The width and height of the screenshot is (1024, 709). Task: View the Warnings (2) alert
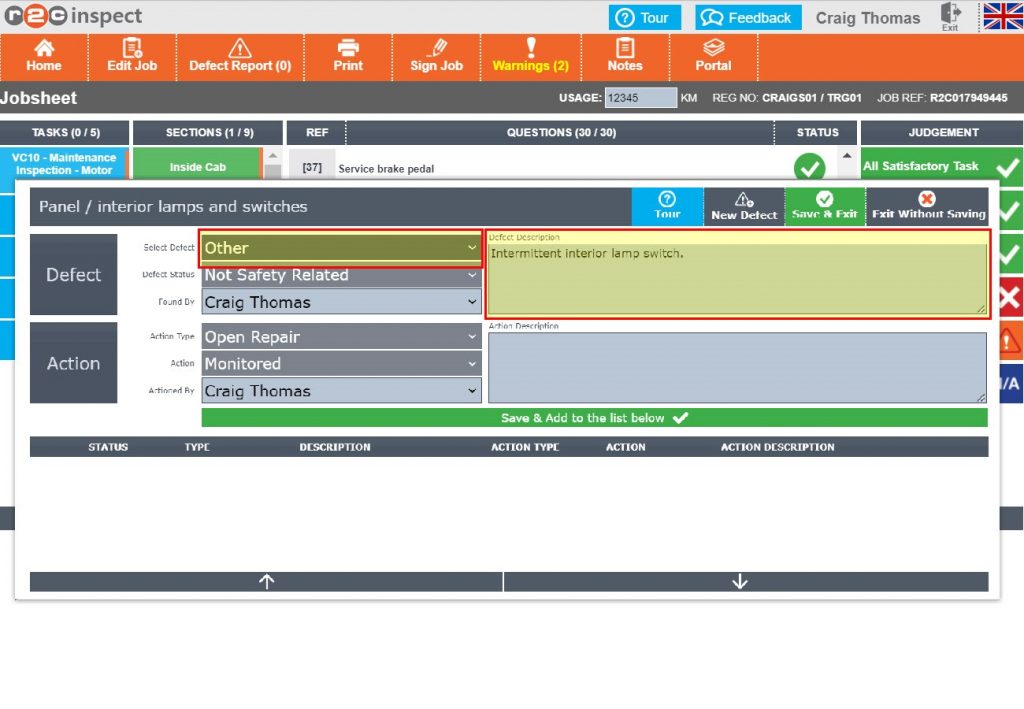pyautogui.click(x=530, y=57)
